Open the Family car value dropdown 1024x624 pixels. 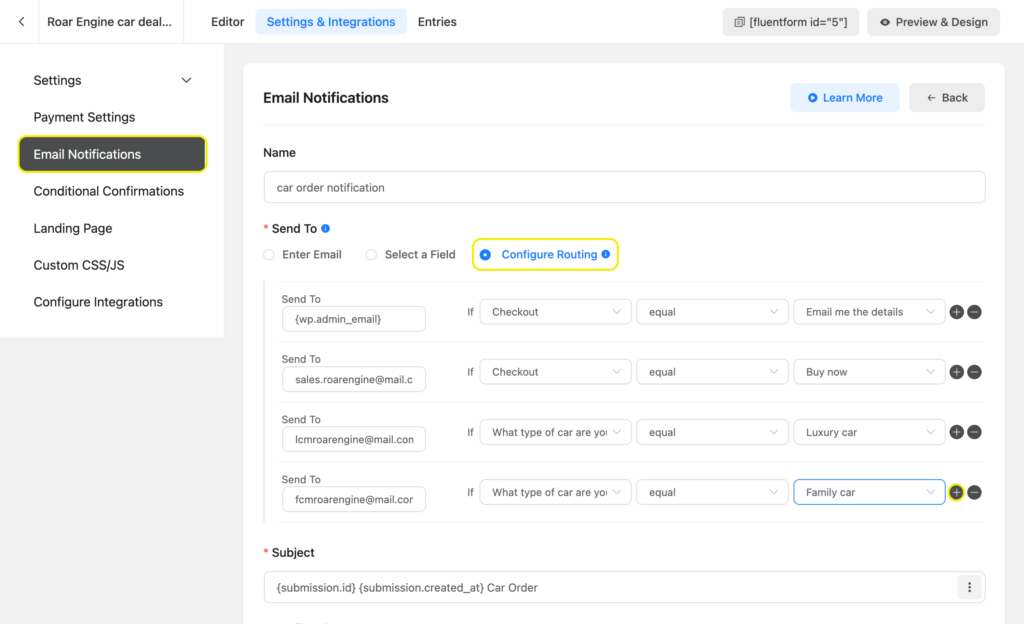pos(869,492)
